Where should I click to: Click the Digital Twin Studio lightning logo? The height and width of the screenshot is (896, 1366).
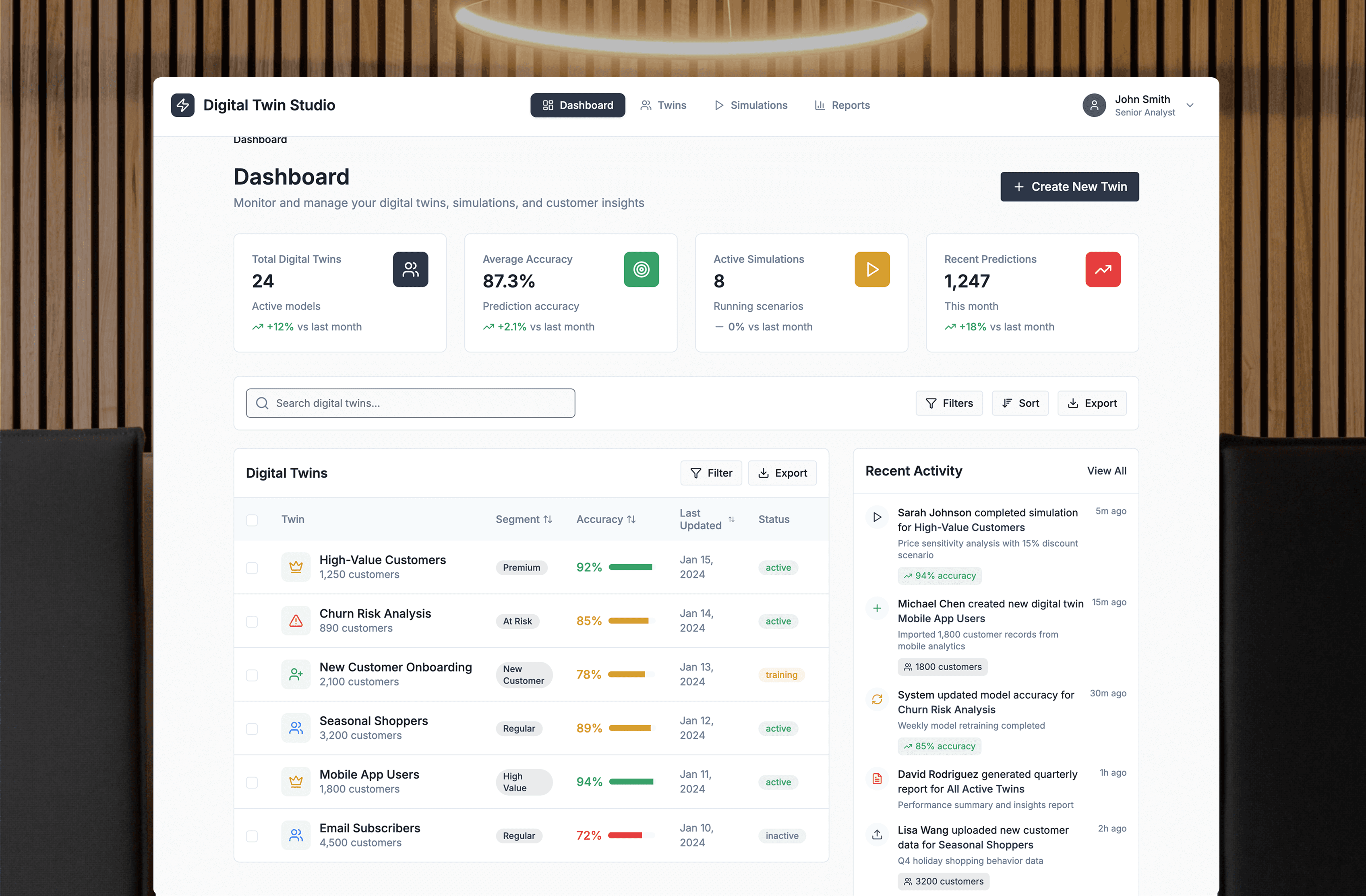pos(182,105)
